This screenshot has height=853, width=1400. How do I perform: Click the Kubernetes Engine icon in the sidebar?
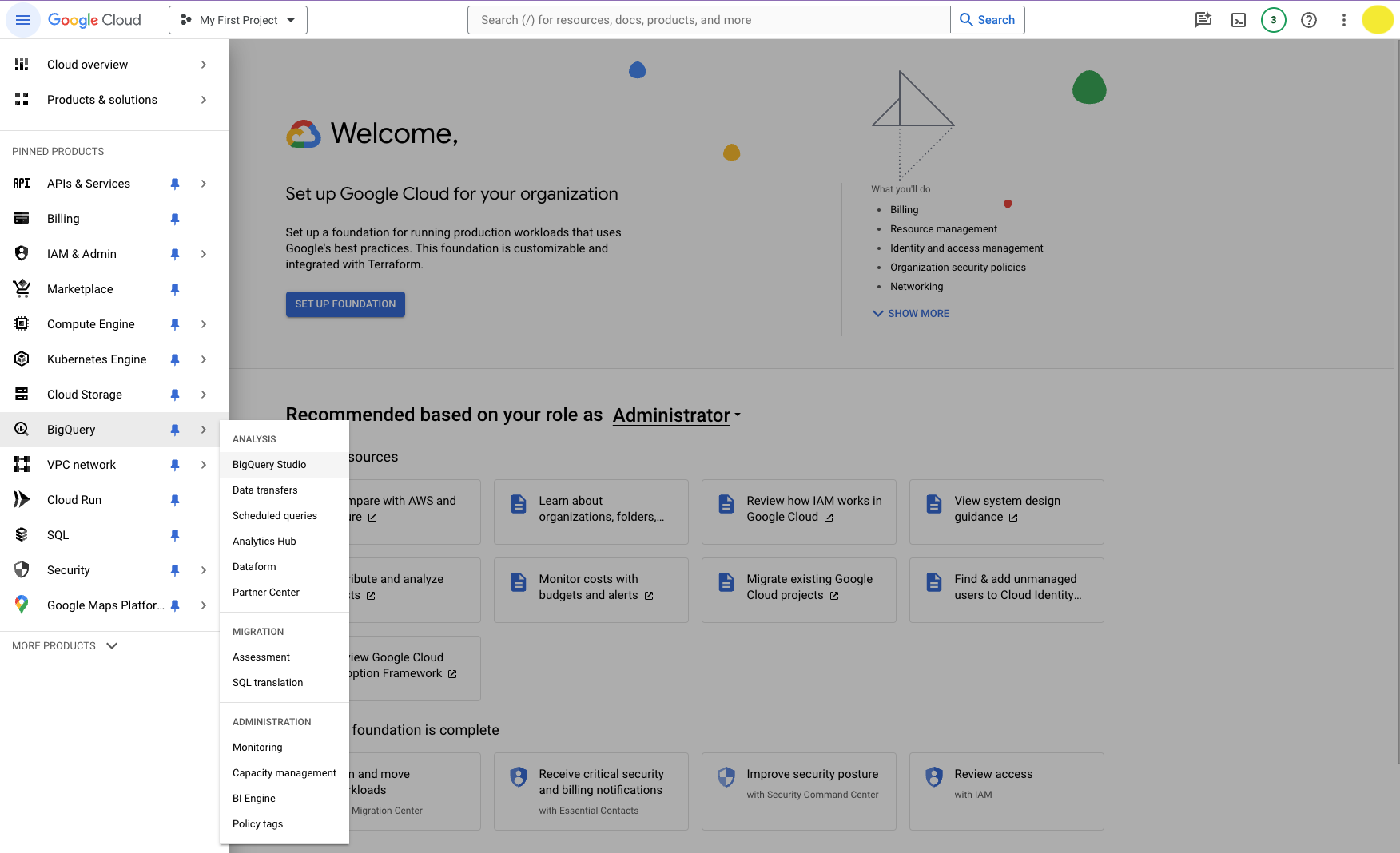tap(22, 359)
